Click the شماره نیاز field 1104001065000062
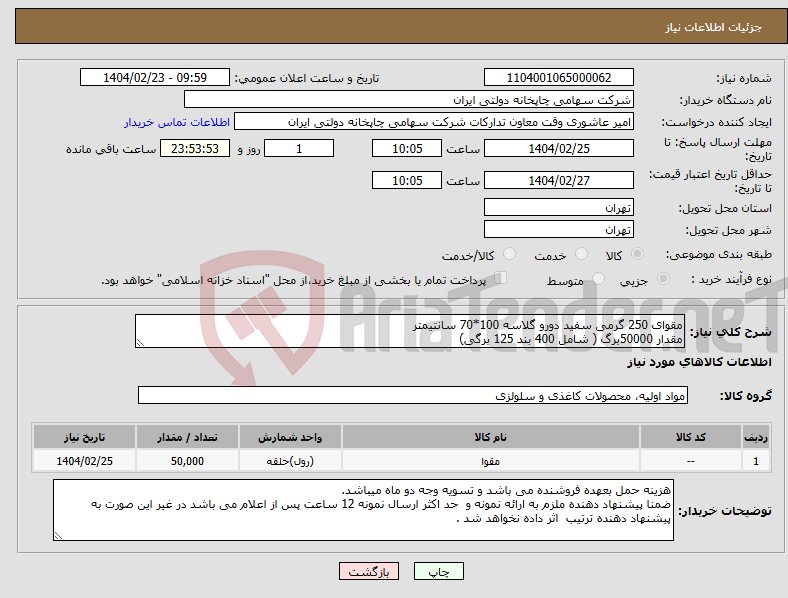The image size is (788, 598). point(558,78)
